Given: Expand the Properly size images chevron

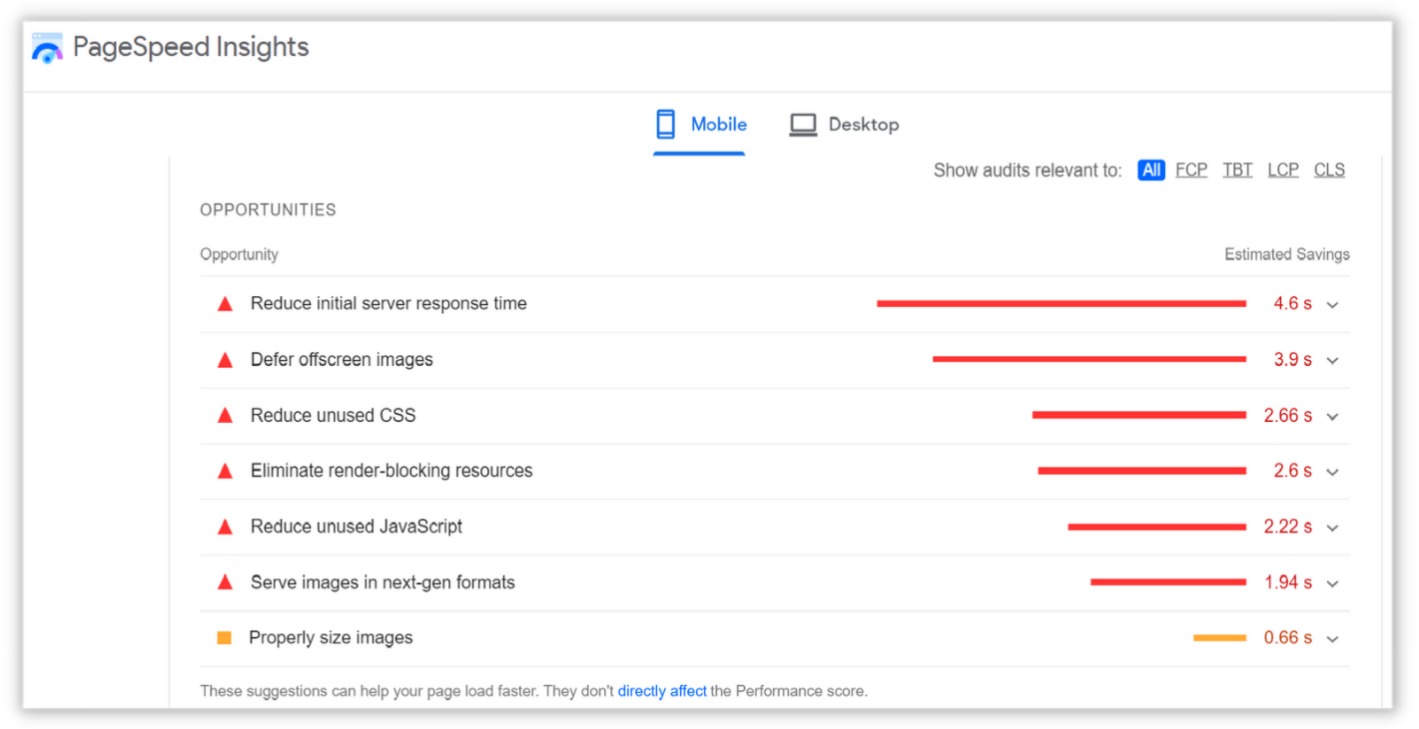Looking at the screenshot, I should point(1332,638).
